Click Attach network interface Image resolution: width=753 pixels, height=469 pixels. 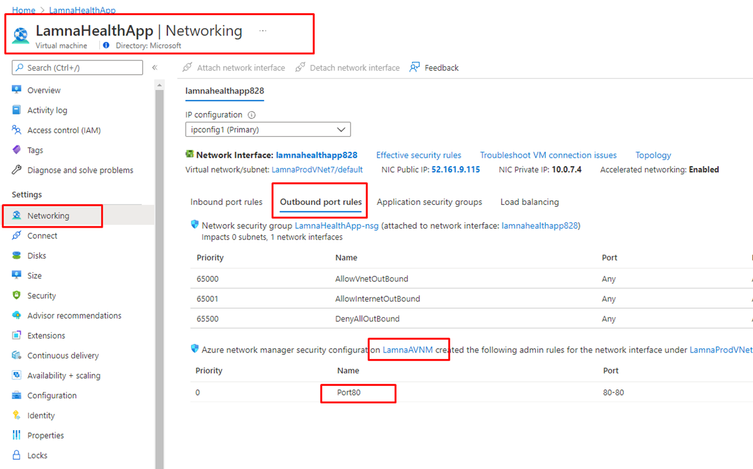[234, 68]
